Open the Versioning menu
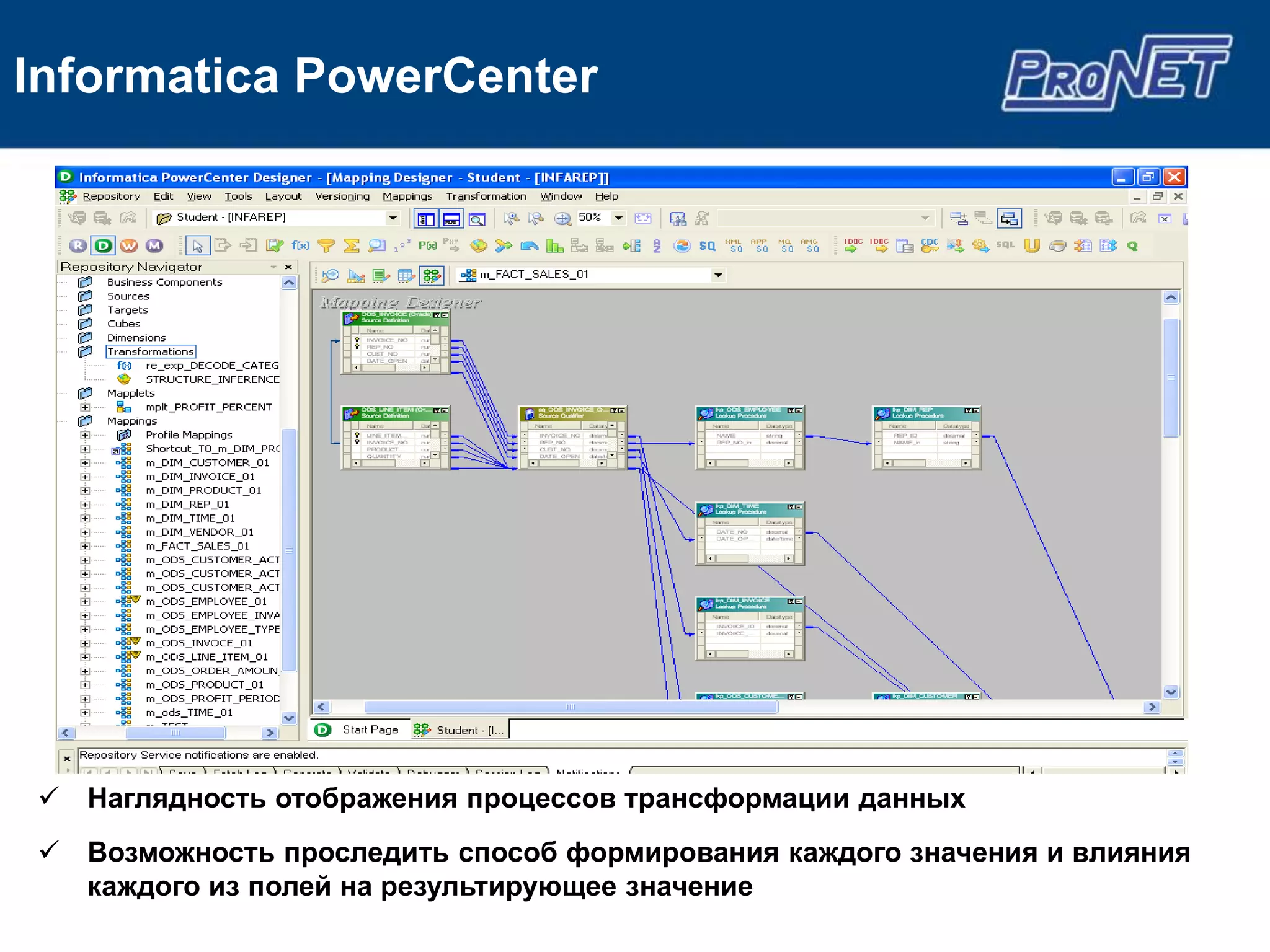The image size is (1270, 952). [342, 196]
